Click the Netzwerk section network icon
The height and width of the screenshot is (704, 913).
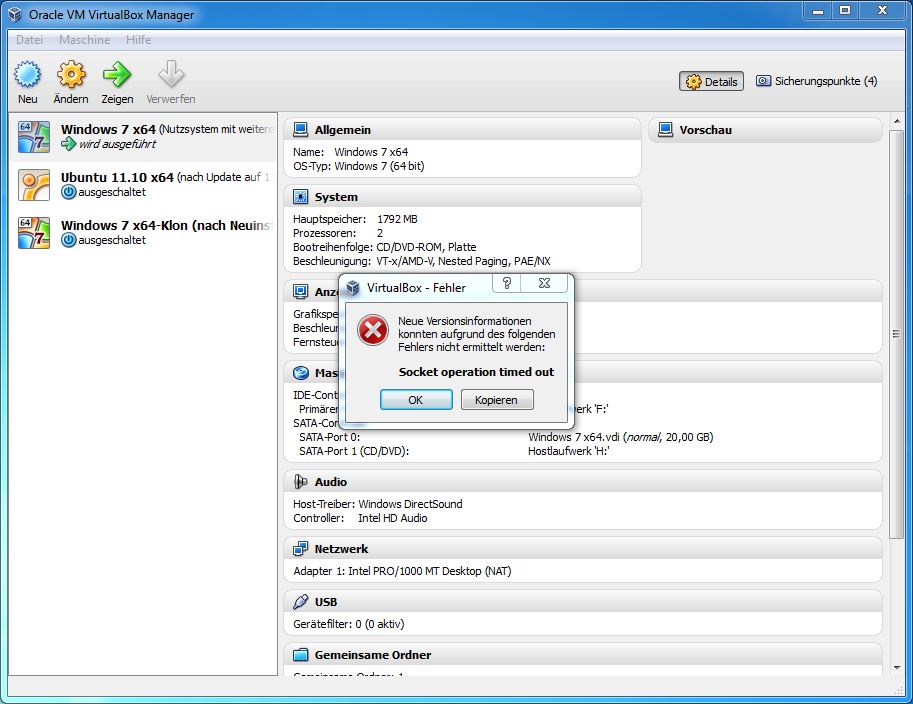point(300,549)
